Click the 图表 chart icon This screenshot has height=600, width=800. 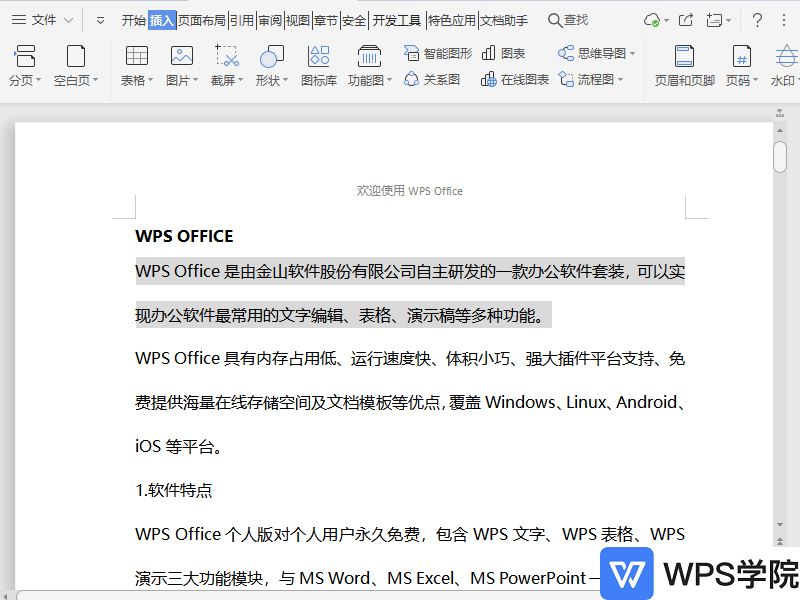tap(500, 54)
